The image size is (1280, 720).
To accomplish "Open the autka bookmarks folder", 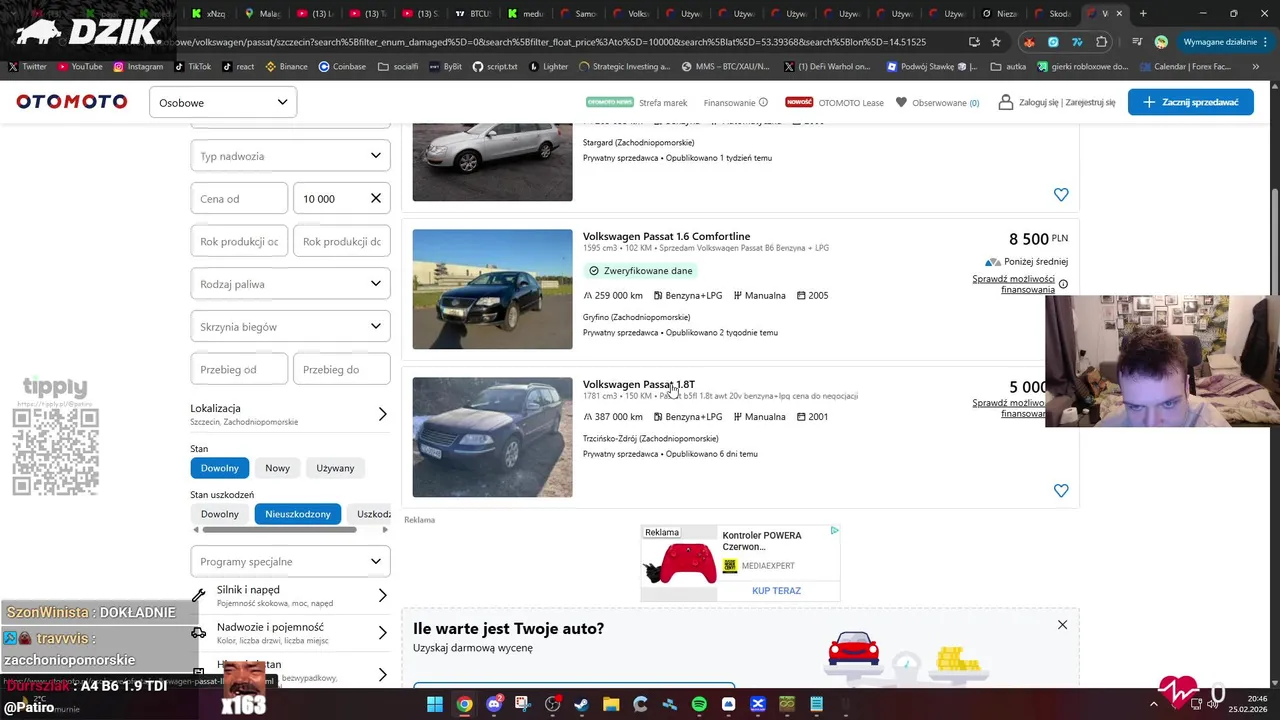I will click(1008, 67).
